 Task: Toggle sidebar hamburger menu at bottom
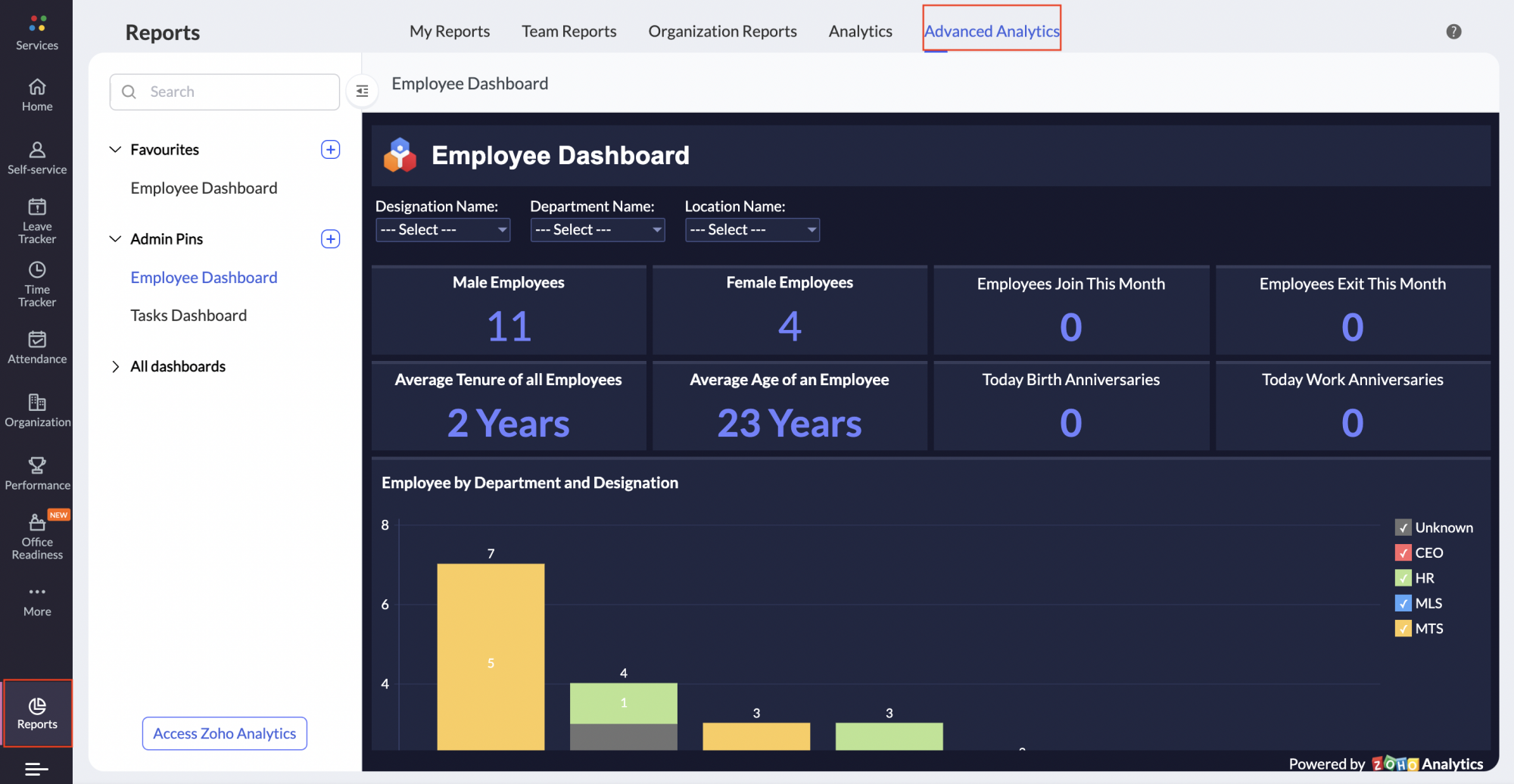36,770
